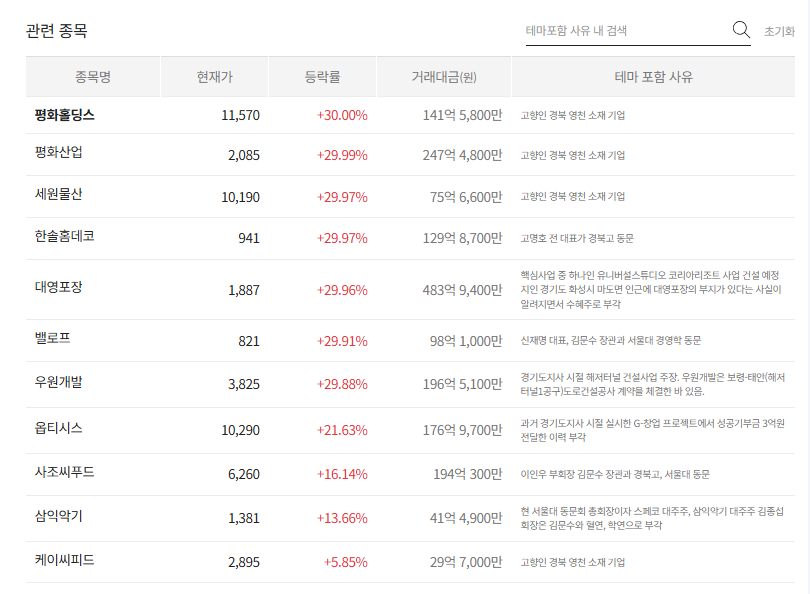Click the +16.14% change rate
810x594 pixels.
coord(342,474)
